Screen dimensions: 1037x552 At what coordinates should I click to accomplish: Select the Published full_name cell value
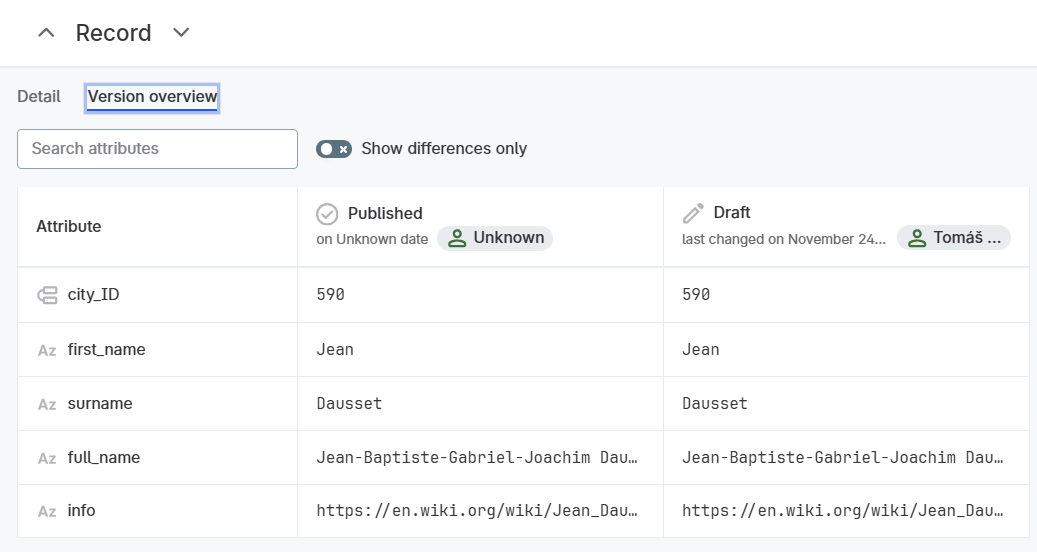coord(477,458)
